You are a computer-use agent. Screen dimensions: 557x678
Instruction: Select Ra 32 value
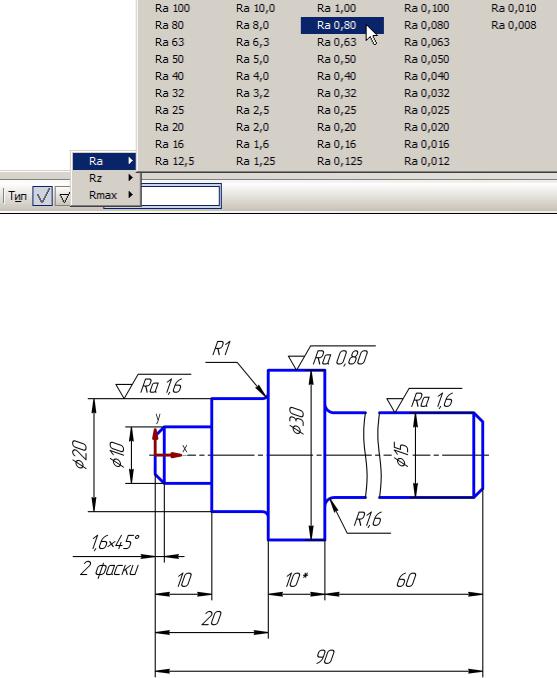click(x=169, y=93)
